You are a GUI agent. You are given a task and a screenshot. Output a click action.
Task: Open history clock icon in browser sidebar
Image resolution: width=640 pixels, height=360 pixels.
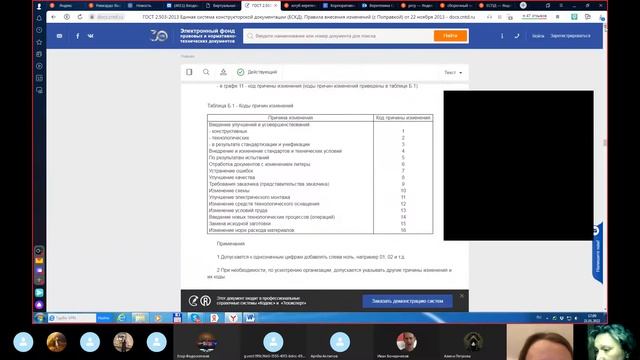(39, 30)
